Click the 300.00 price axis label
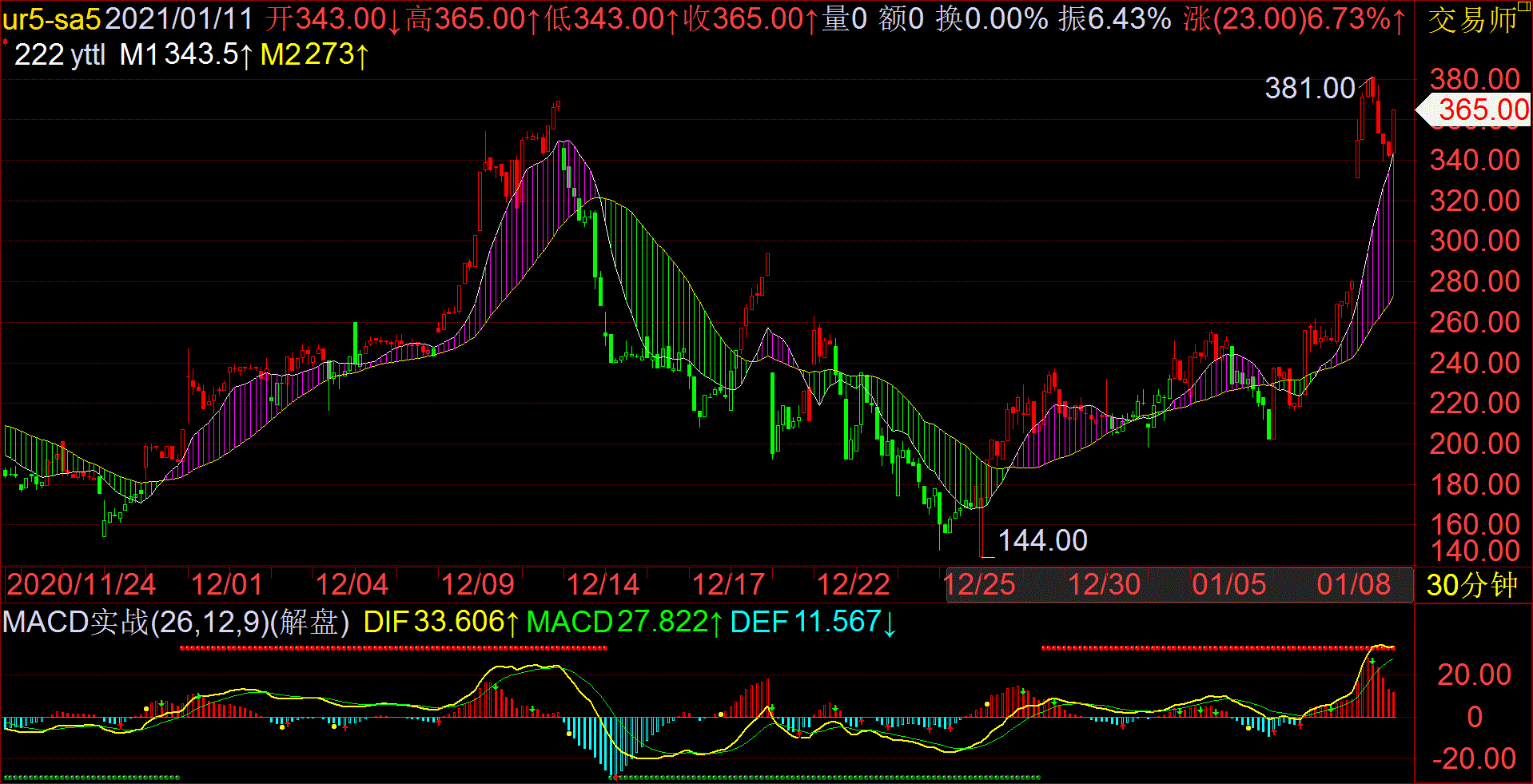This screenshot has height=784, width=1533. [x=1475, y=241]
